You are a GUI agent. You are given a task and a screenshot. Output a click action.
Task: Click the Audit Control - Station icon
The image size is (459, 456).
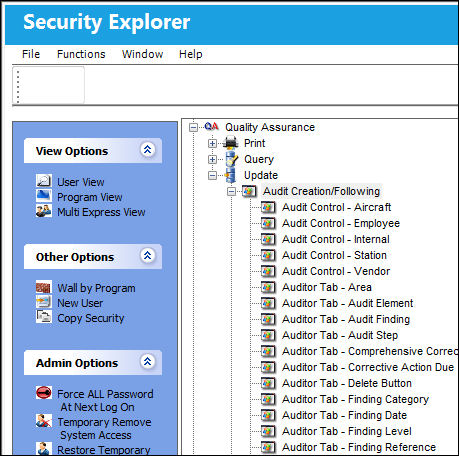tap(268, 255)
